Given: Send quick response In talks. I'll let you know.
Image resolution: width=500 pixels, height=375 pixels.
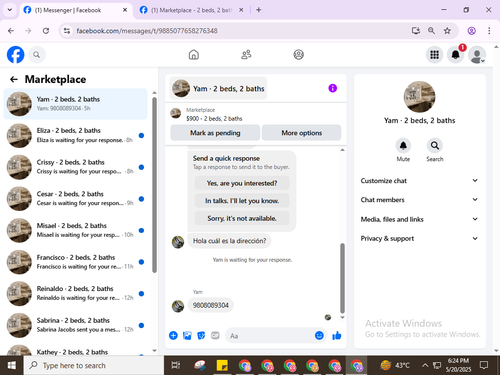Looking at the screenshot, I should (x=242, y=201).
